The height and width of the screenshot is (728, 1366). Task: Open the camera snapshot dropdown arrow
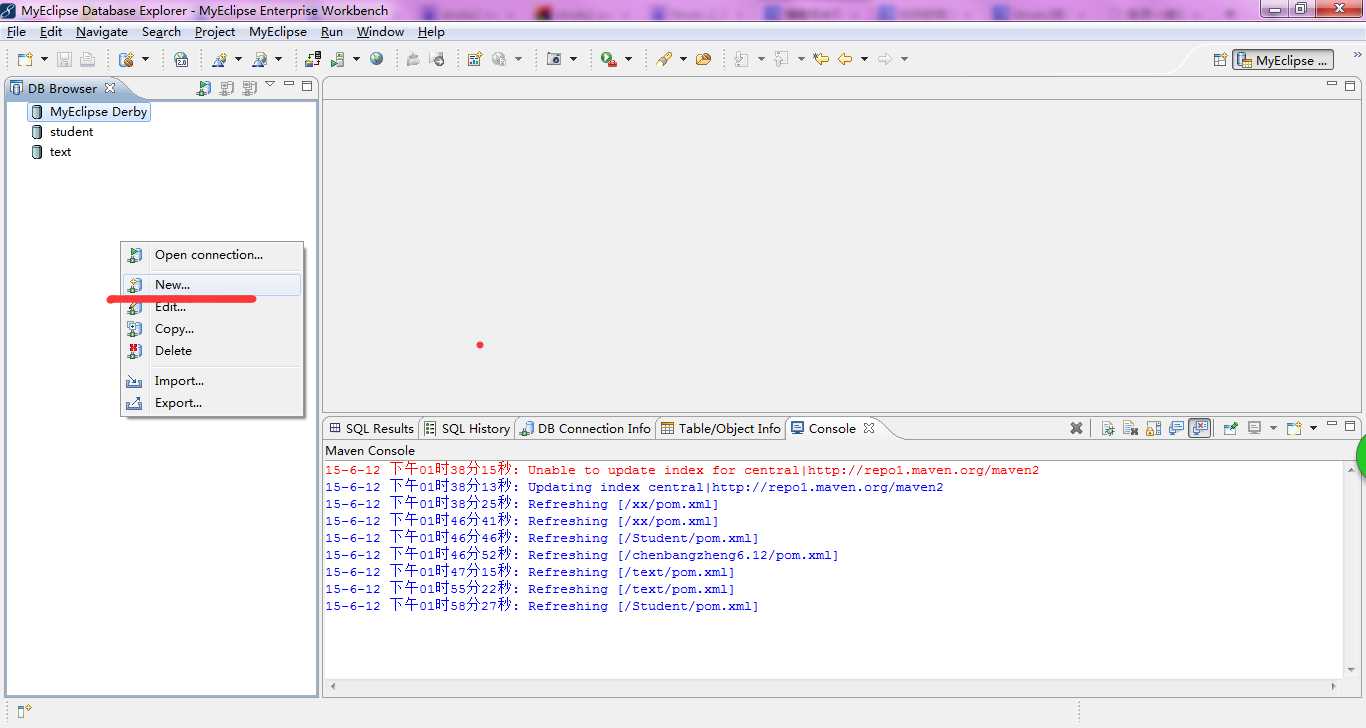pos(573,59)
